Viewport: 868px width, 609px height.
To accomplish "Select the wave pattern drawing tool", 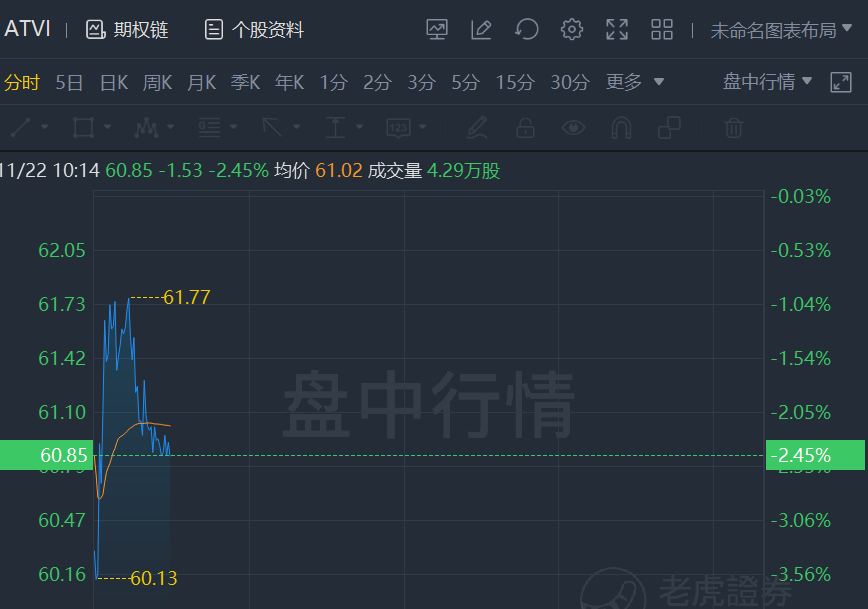I will [147, 127].
